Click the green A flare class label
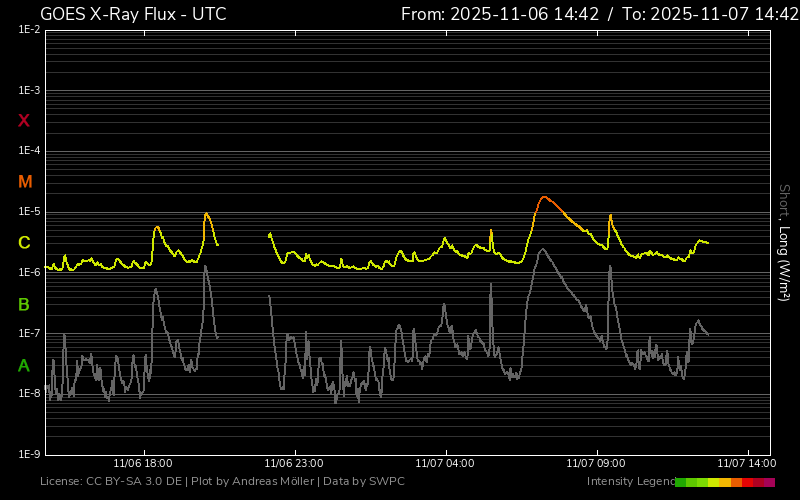 click(24, 365)
